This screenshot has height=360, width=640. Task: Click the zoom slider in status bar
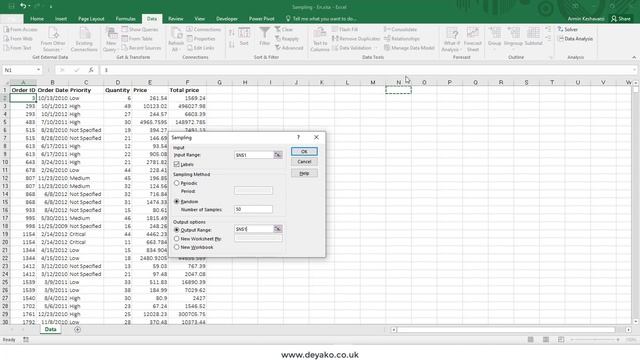(595, 340)
